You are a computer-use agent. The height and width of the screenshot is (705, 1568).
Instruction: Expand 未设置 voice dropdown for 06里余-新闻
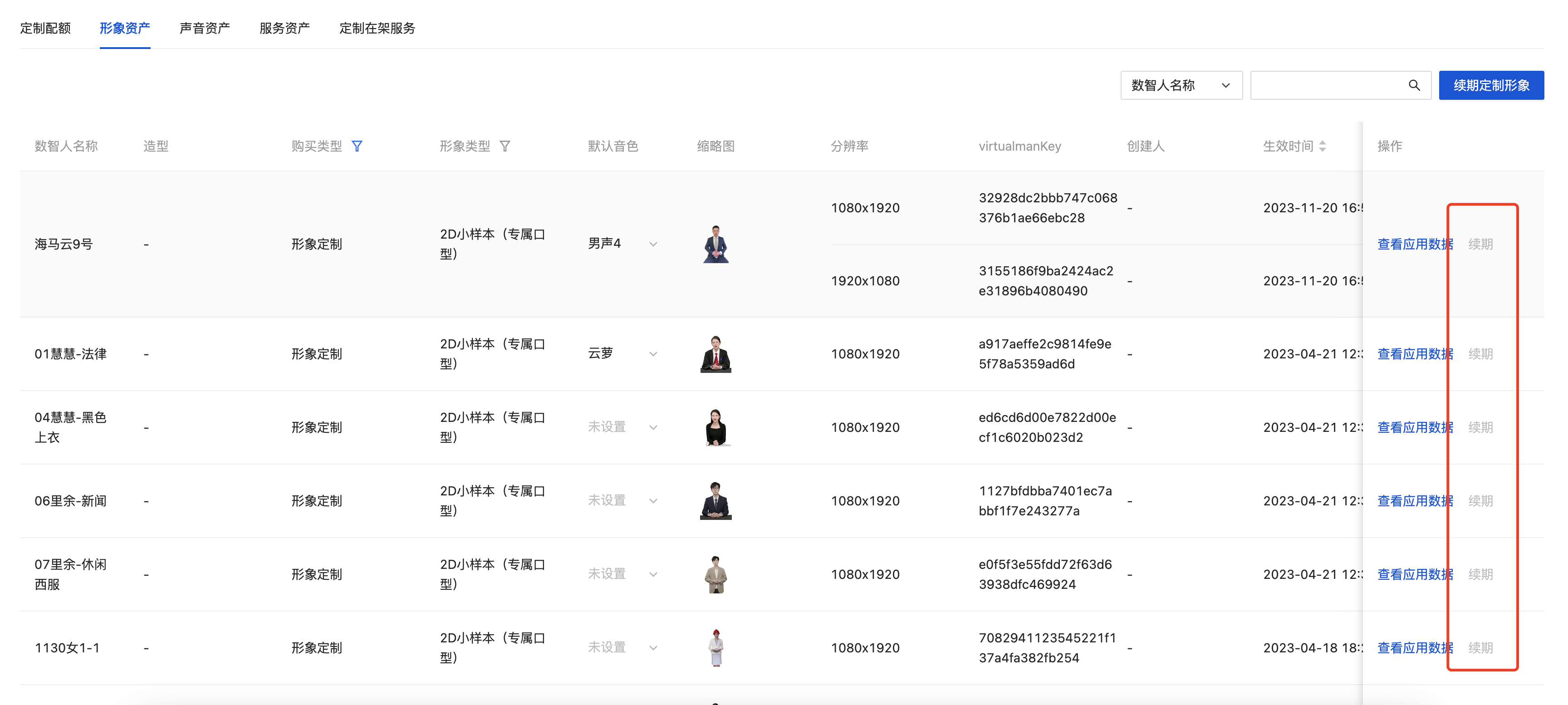652,501
